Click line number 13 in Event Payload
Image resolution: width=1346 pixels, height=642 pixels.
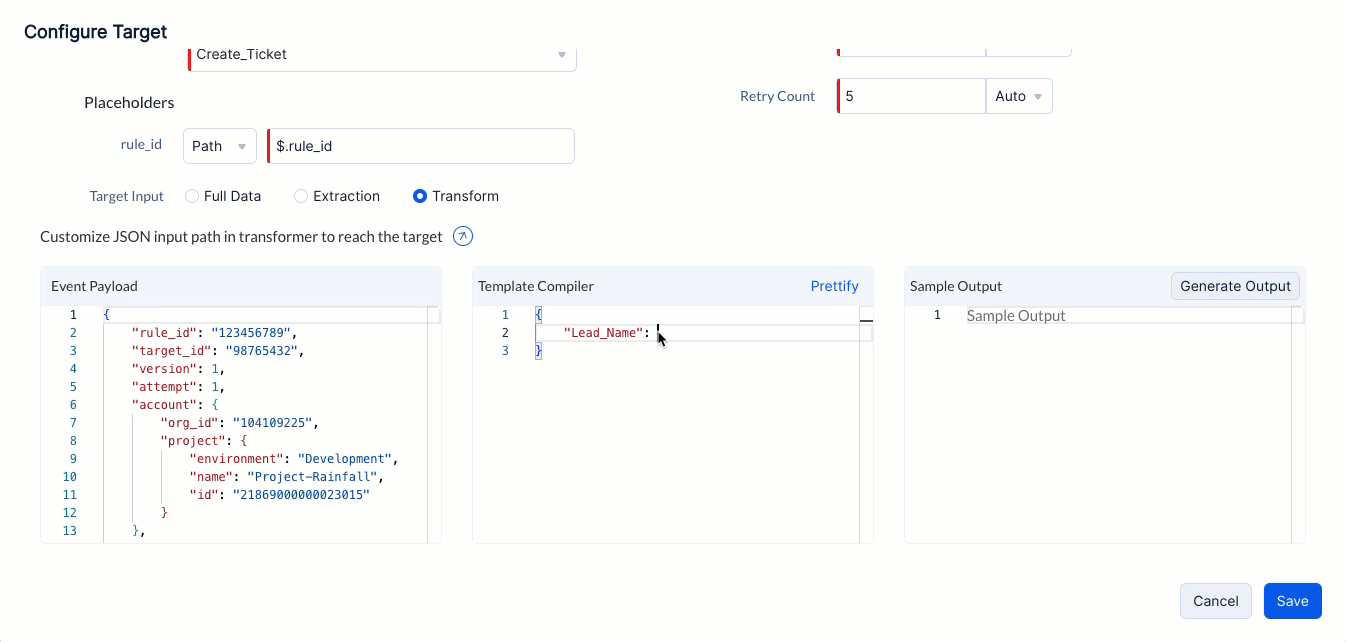click(69, 531)
